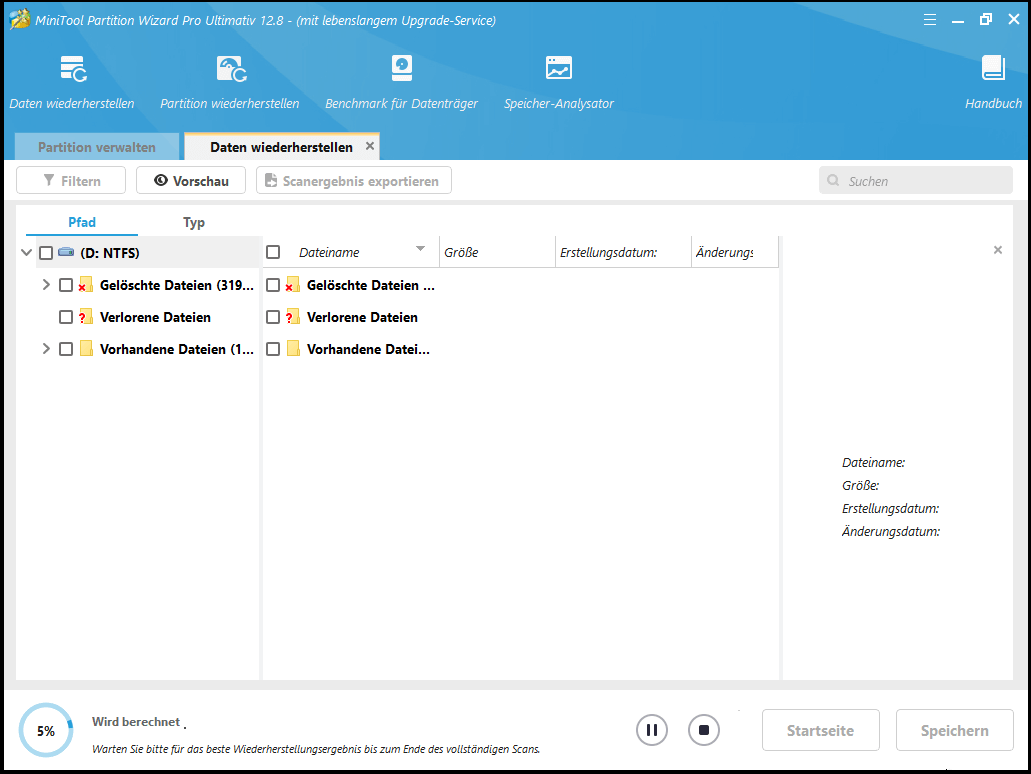Click the Startseite button
The width and height of the screenshot is (1031, 774).
(821, 730)
